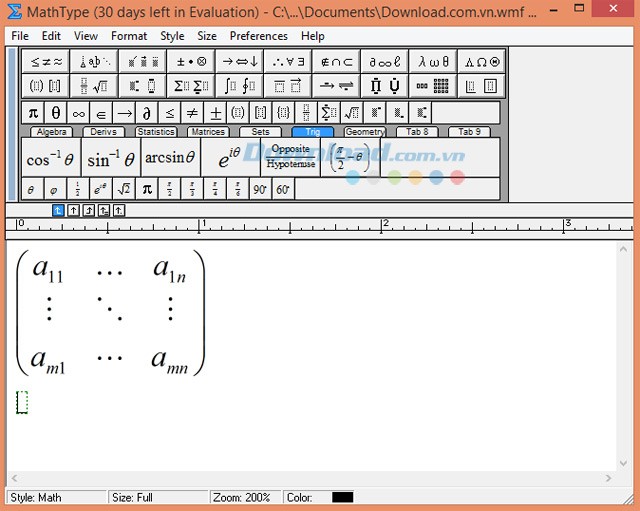This screenshot has height=511, width=640.
Task: Open the embellishments palette
Action: [142, 62]
